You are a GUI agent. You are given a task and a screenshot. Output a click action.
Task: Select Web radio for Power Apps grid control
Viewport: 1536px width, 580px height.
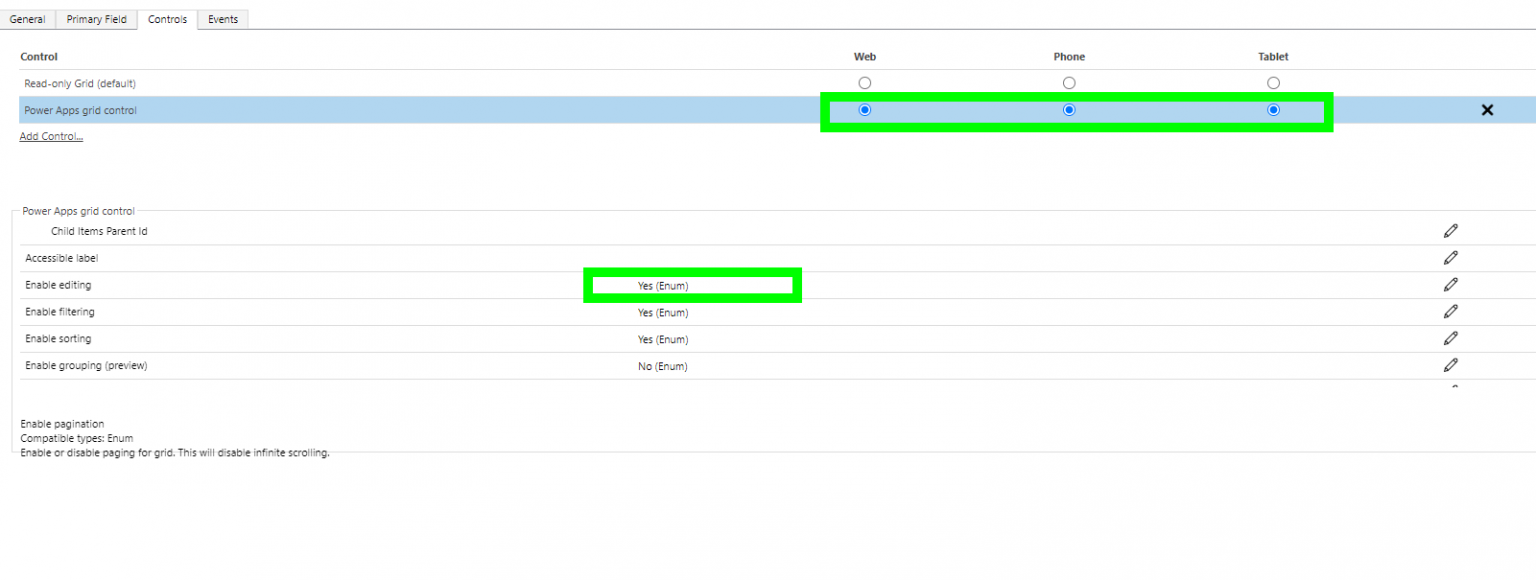tap(864, 110)
